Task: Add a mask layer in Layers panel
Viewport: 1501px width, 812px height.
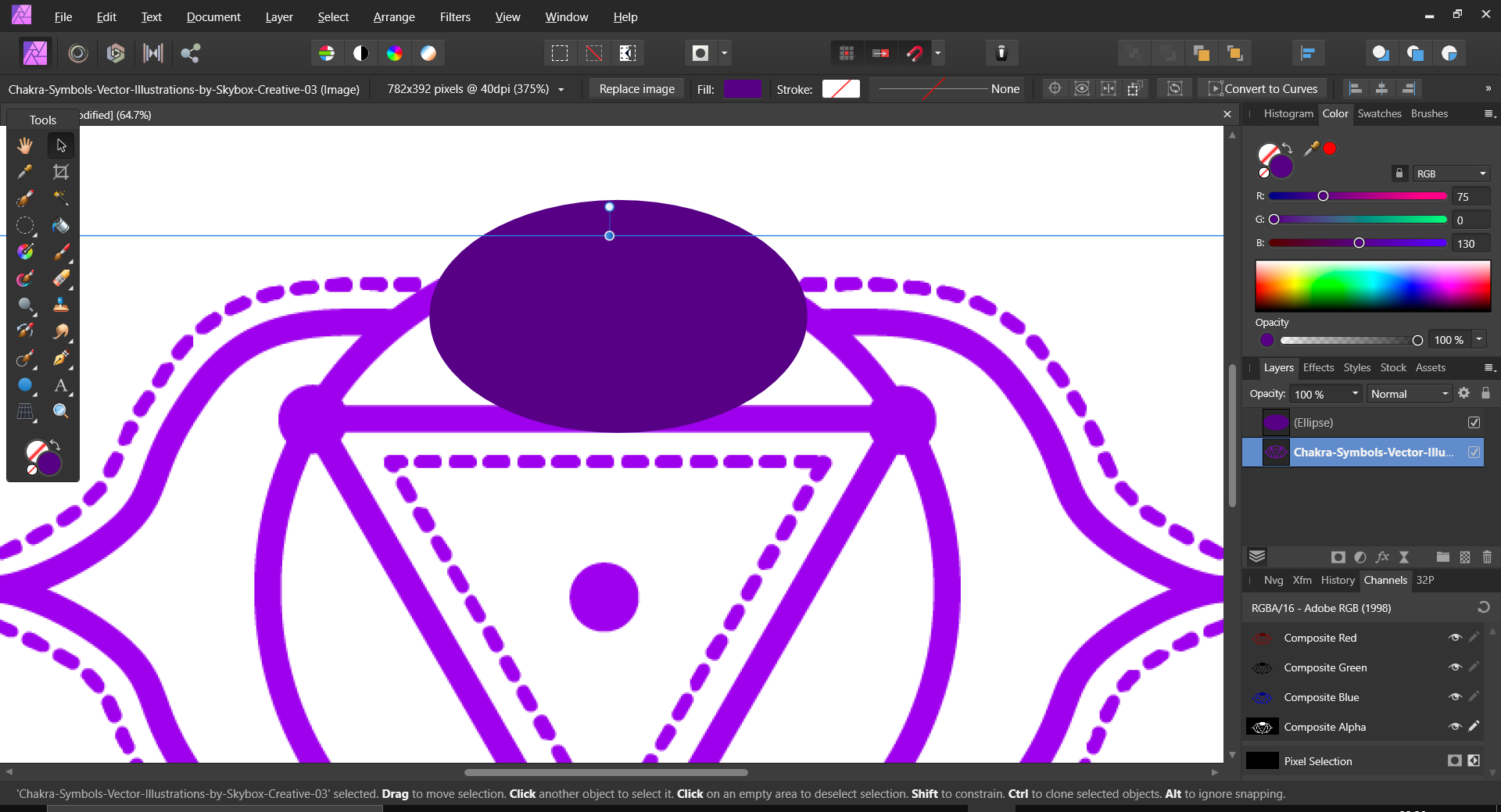Action: 1338,556
